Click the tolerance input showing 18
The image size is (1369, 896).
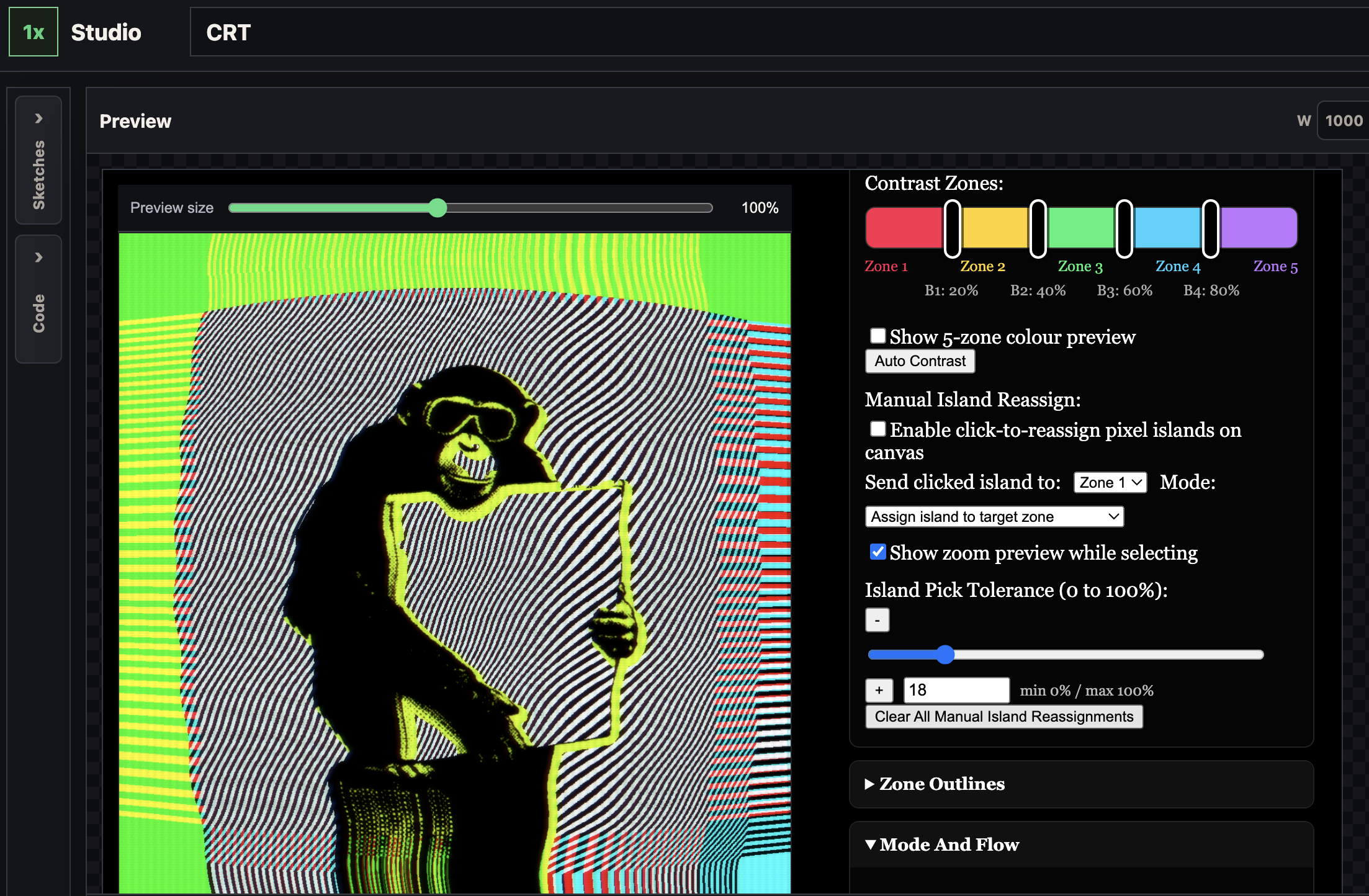(x=956, y=690)
